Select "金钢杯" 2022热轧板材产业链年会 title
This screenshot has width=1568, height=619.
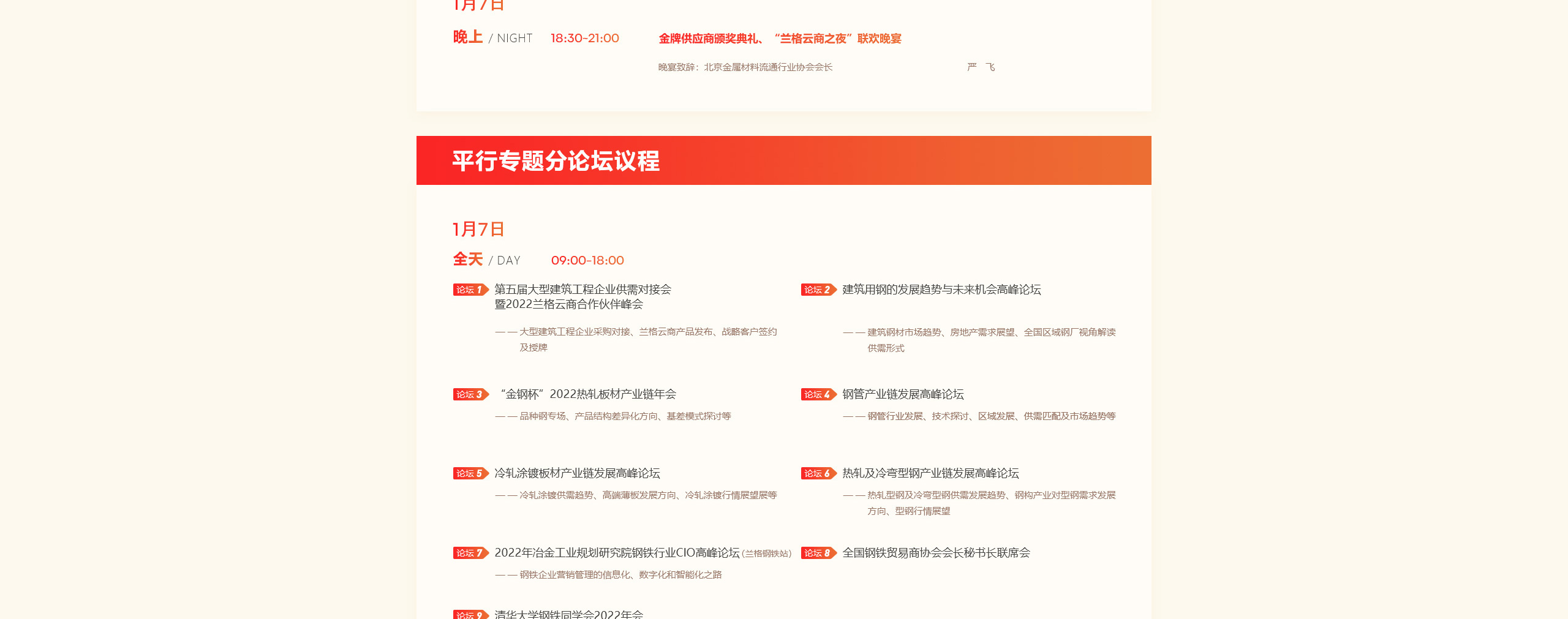[x=588, y=394]
